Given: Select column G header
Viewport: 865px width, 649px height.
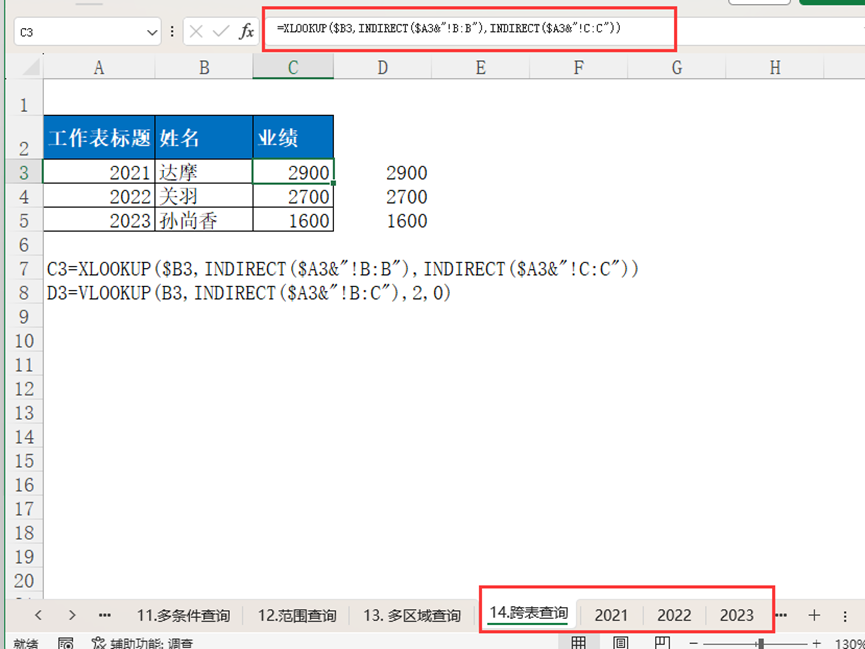Looking at the screenshot, I should point(676,67).
